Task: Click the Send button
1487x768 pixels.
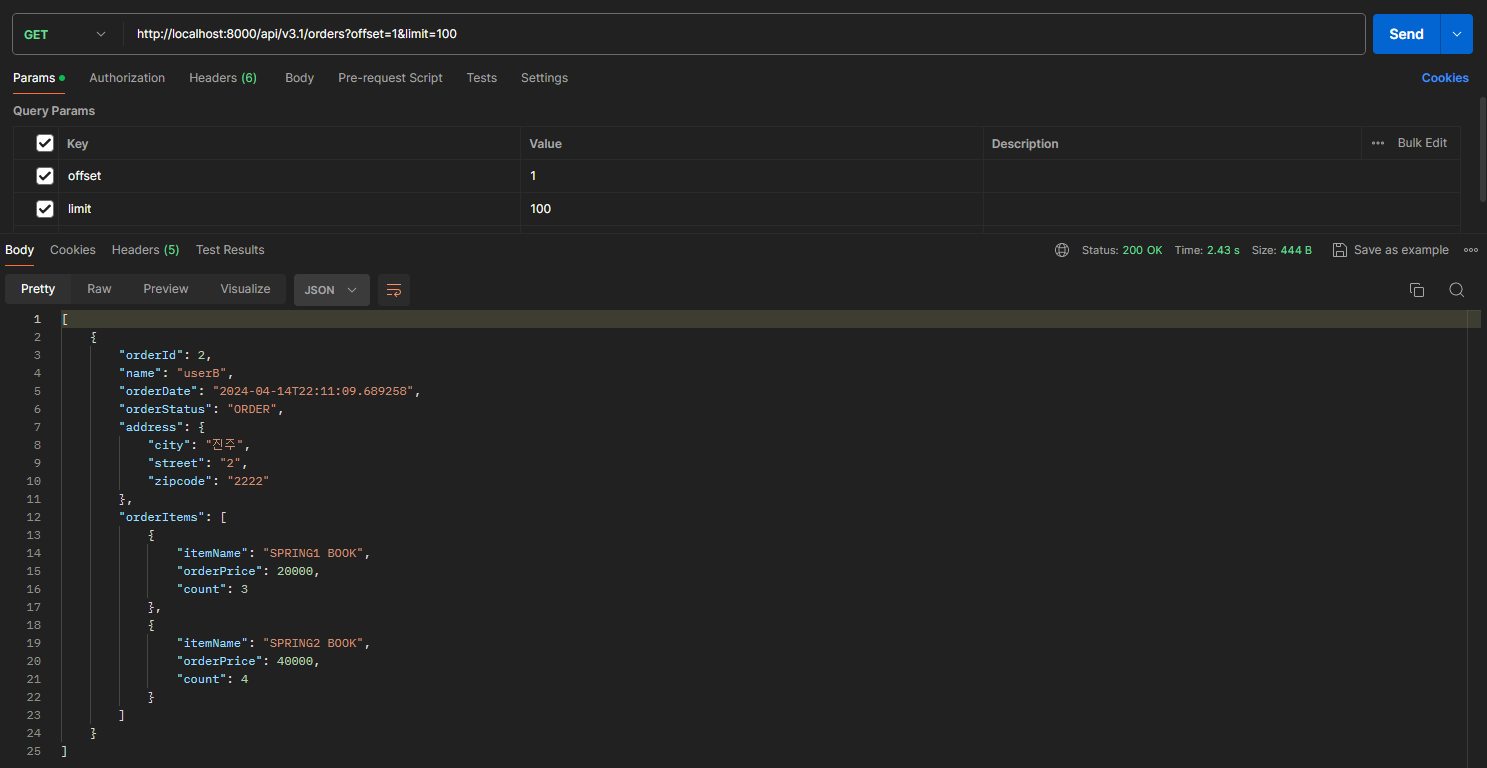Action: pyautogui.click(x=1406, y=34)
